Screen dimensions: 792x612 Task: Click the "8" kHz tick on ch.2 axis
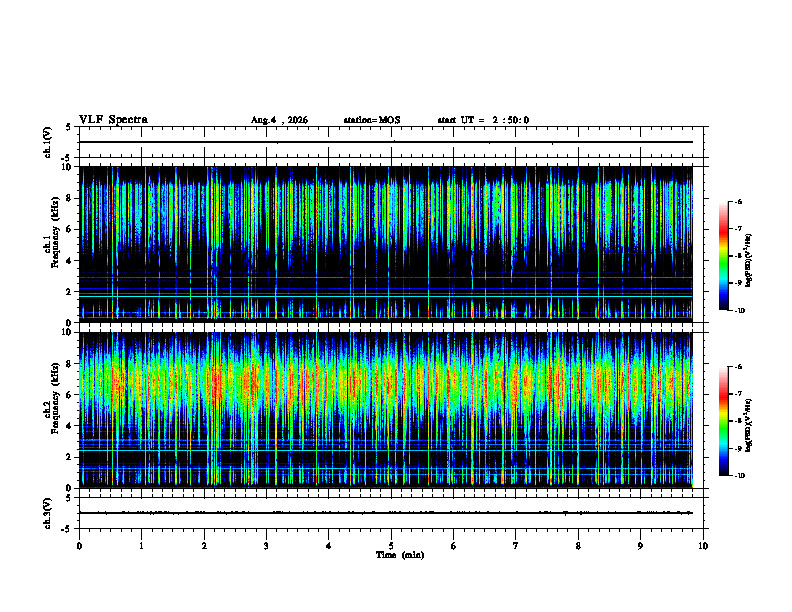click(69, 364)
